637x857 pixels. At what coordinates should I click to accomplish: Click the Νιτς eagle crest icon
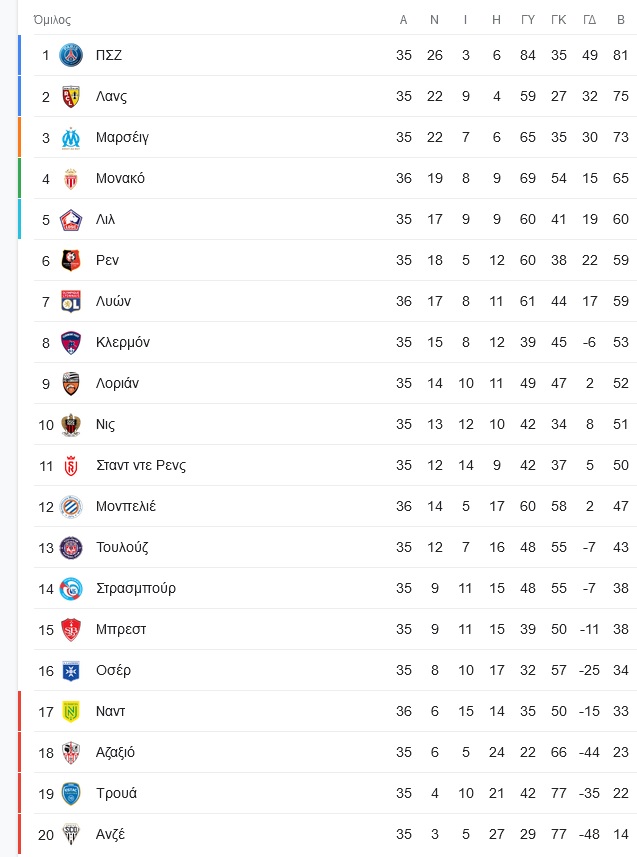click(71, 425)
